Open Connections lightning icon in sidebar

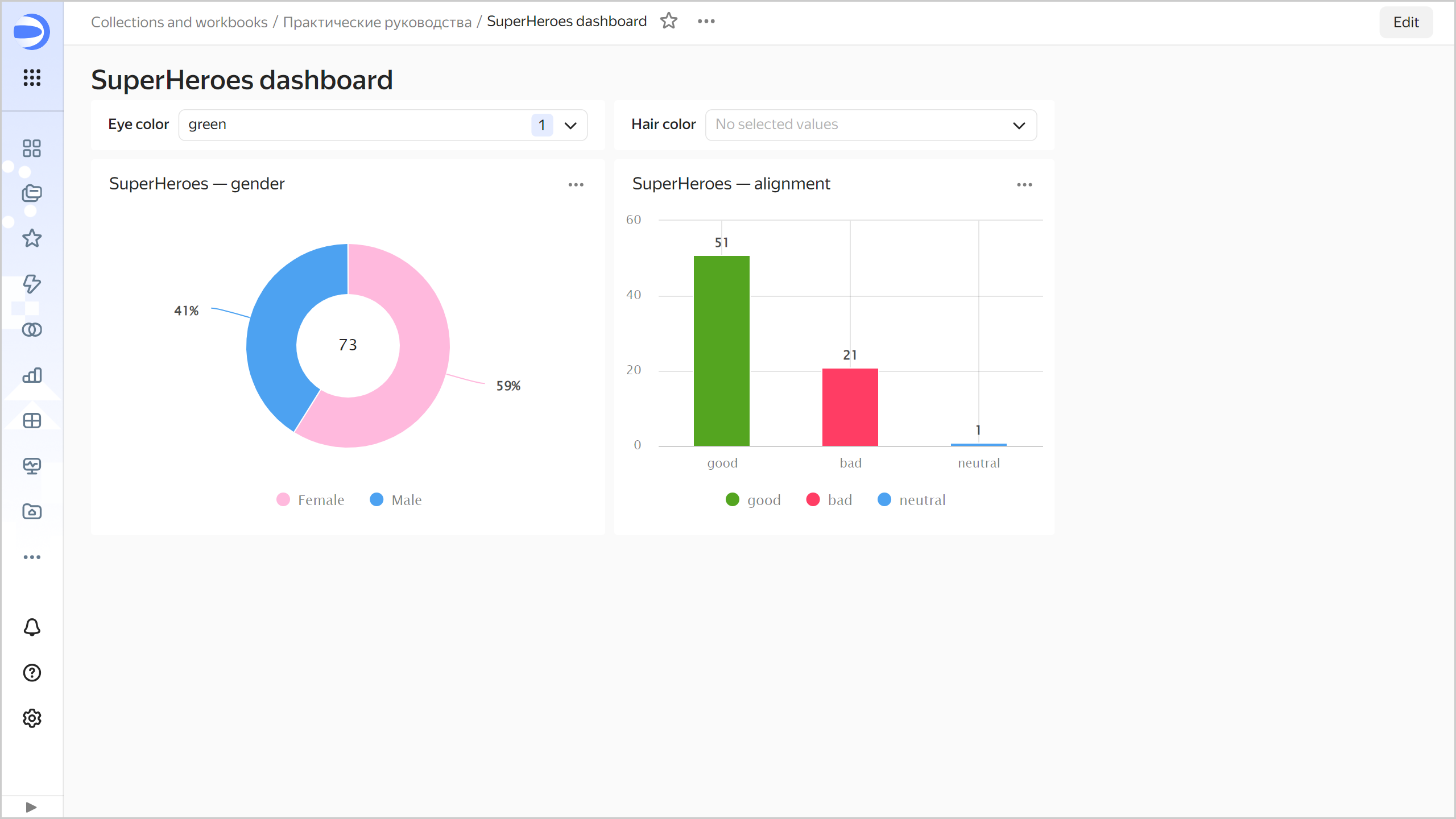32,284
